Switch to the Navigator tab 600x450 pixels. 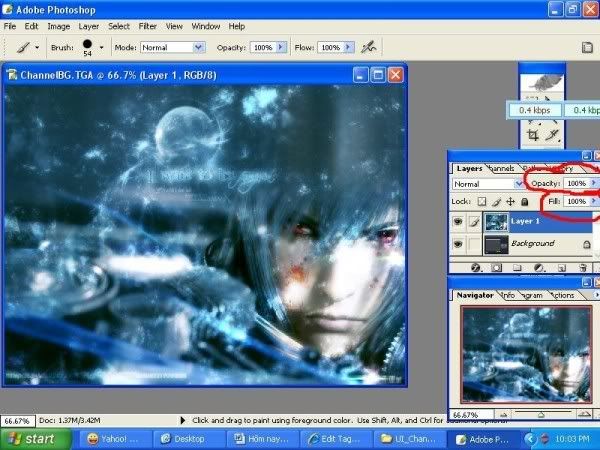point(474,295)
